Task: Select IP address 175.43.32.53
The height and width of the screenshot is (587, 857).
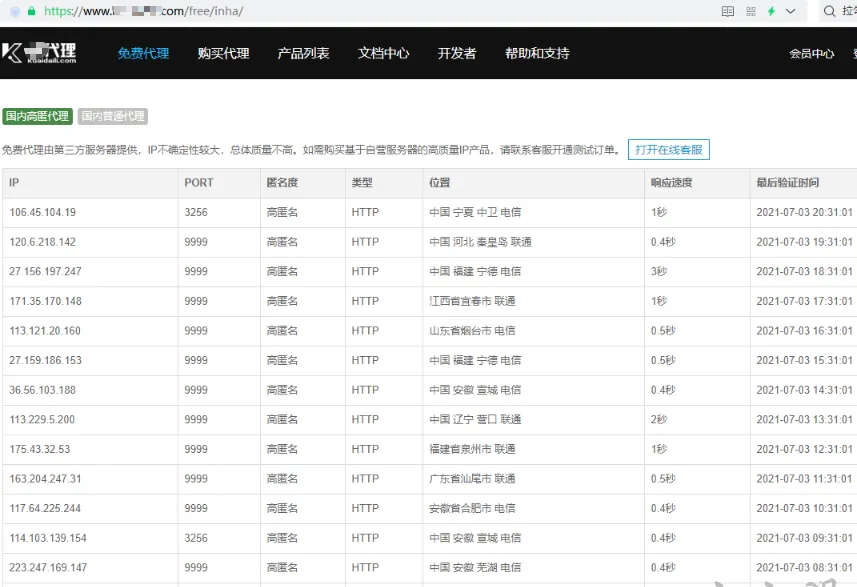Action: [x=40, y=449]
